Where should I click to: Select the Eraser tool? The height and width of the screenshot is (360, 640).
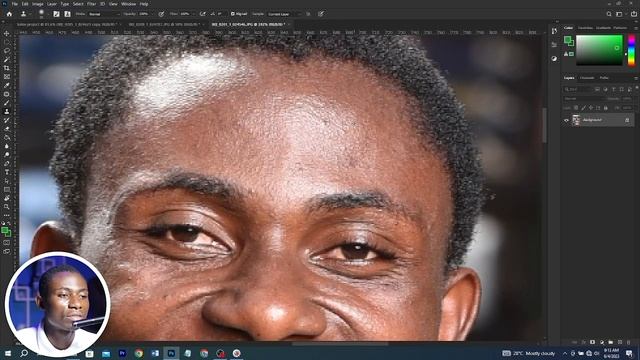7,129
